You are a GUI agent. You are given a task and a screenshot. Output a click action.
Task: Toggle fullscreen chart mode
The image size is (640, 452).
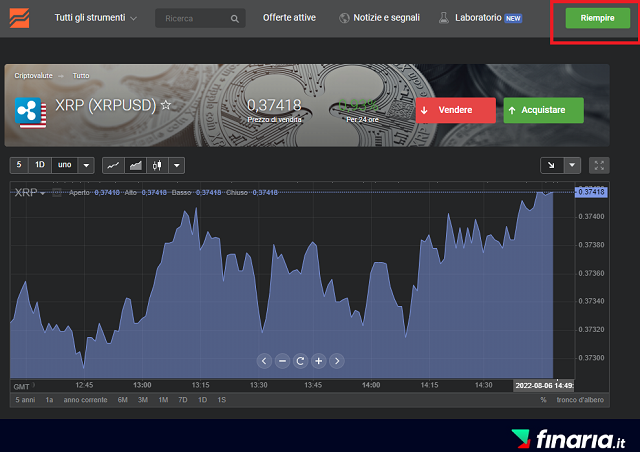point(599,165)
